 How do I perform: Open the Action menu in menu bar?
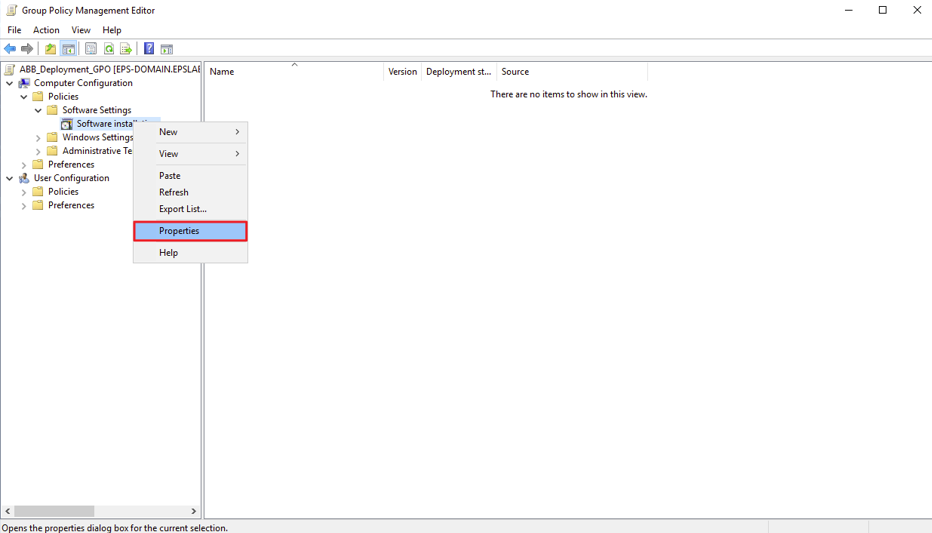pyautogui.click(x=46, y=30)
